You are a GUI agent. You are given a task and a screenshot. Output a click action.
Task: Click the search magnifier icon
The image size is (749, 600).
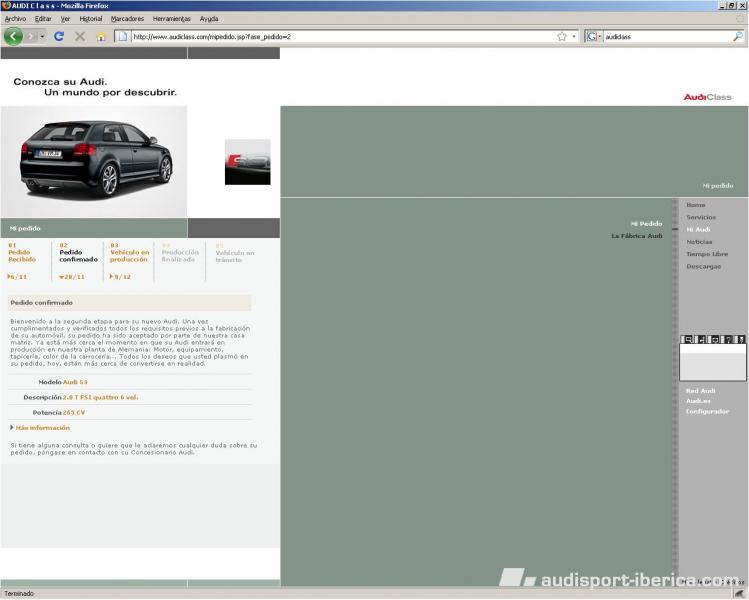tap(738, 36)
